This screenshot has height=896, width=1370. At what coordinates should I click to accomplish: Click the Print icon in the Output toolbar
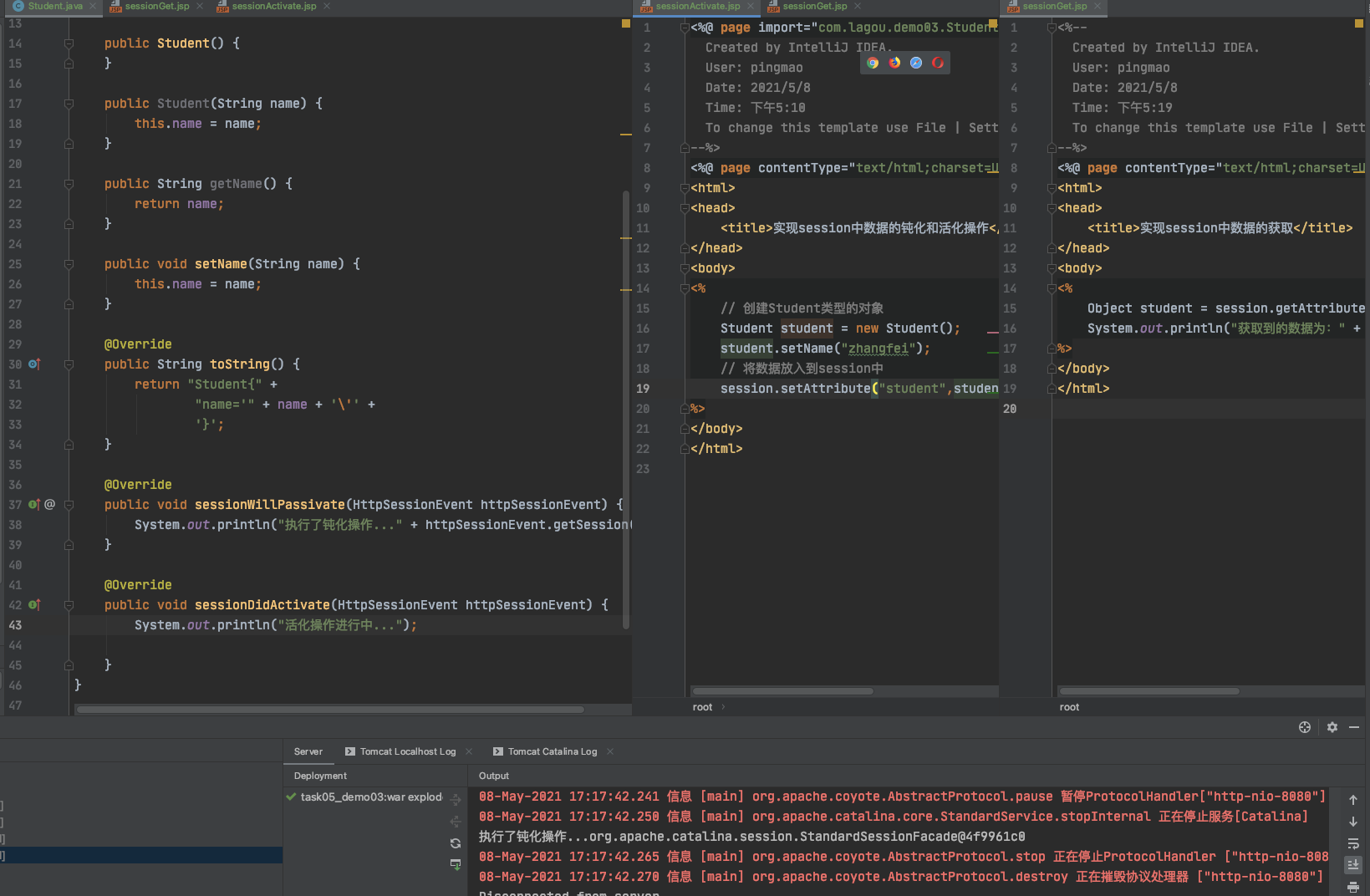(1353, 887)
